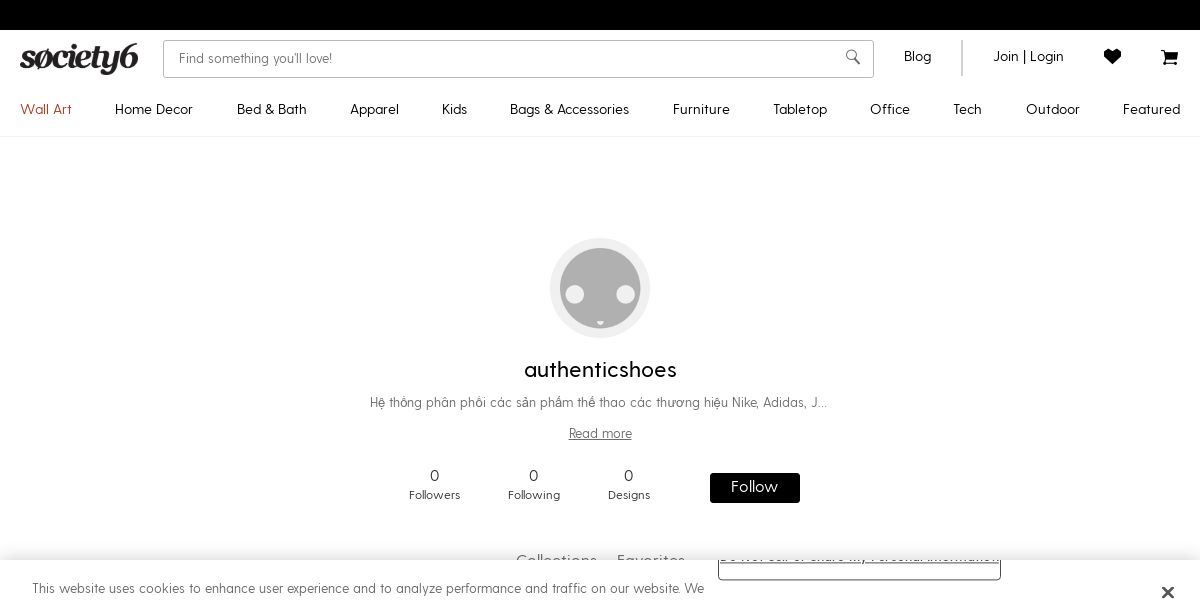Open the shopping cart icon

point(1169,57)
